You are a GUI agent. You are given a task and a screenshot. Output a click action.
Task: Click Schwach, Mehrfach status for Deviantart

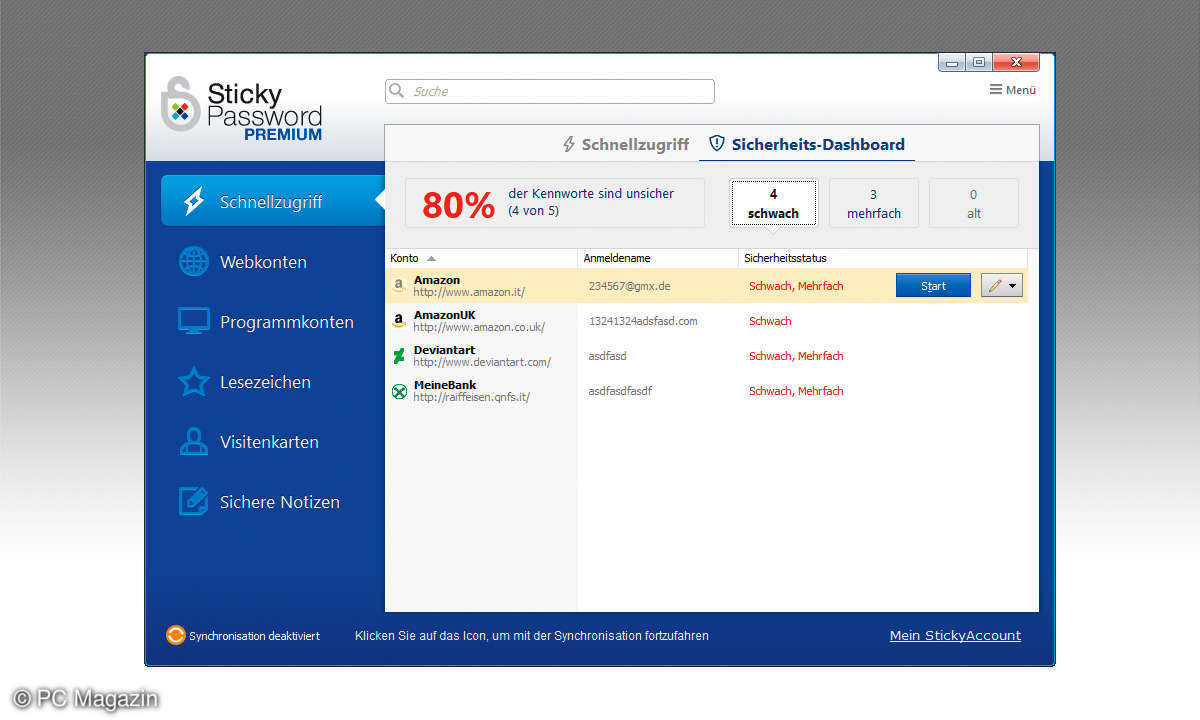[x=796, y=356]
